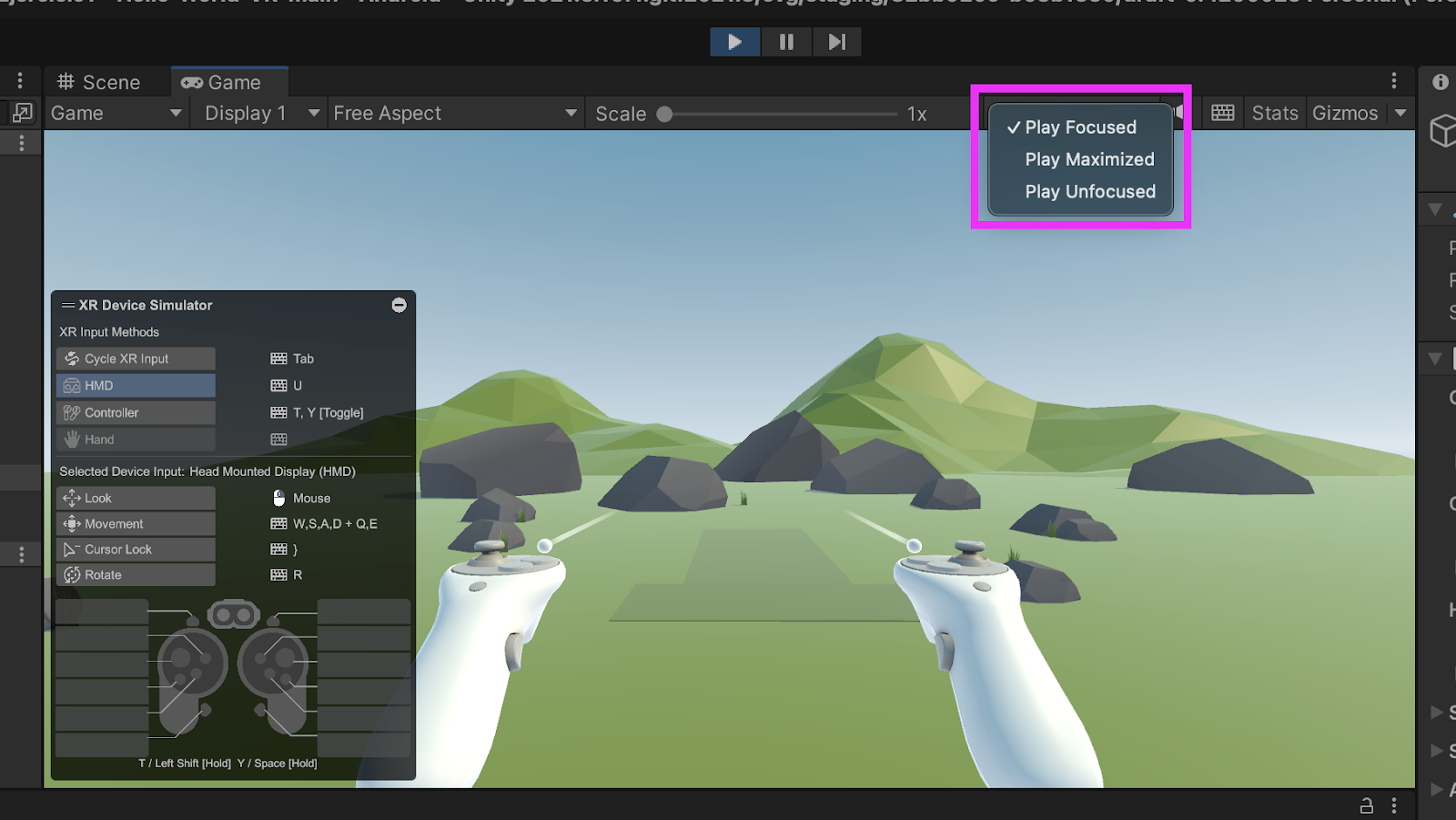1456x820 pixels.
Task: Click the Step frame button
Action: tap(836, 42)
